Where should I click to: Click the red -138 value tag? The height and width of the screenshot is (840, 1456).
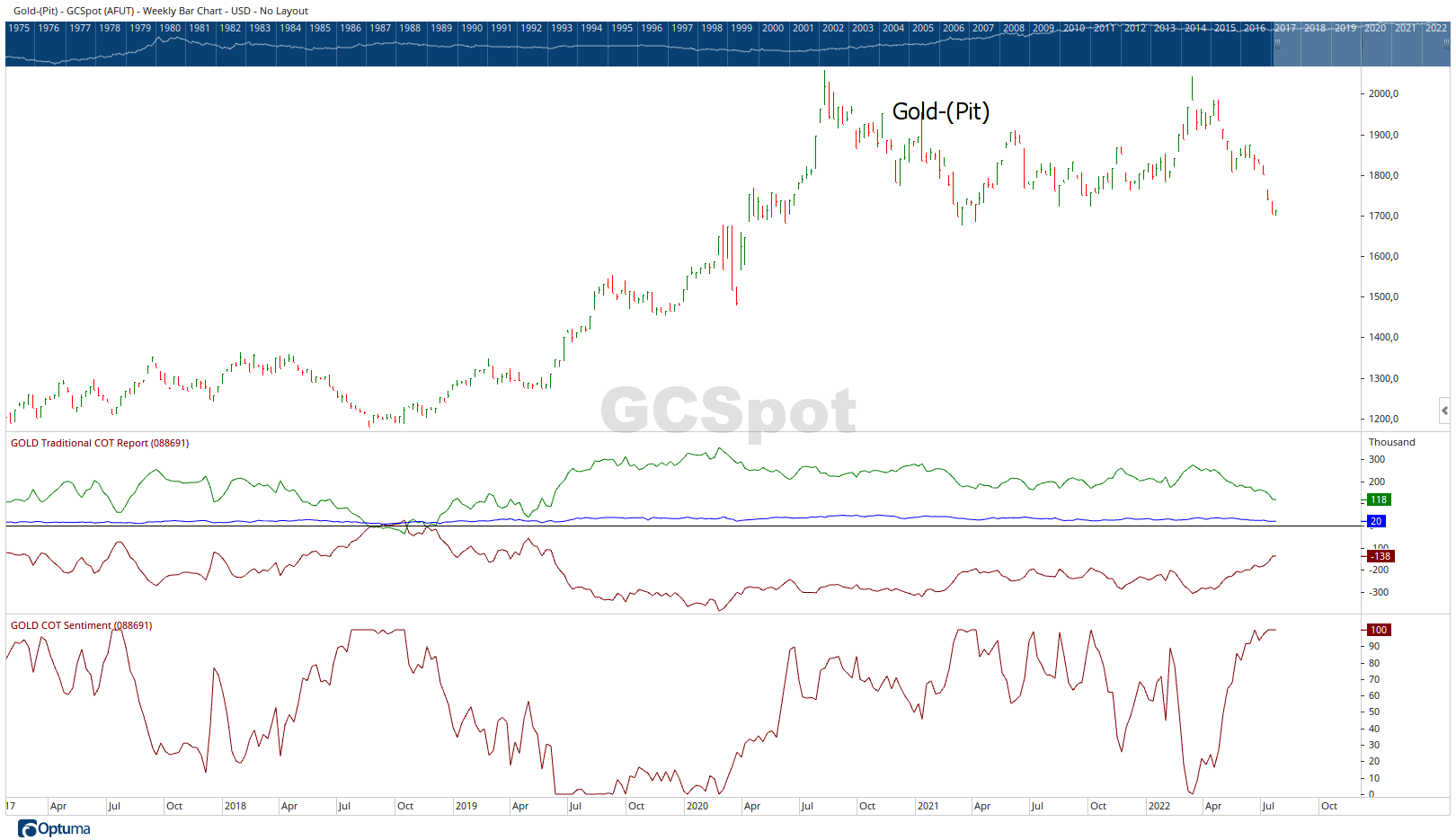1381,556
